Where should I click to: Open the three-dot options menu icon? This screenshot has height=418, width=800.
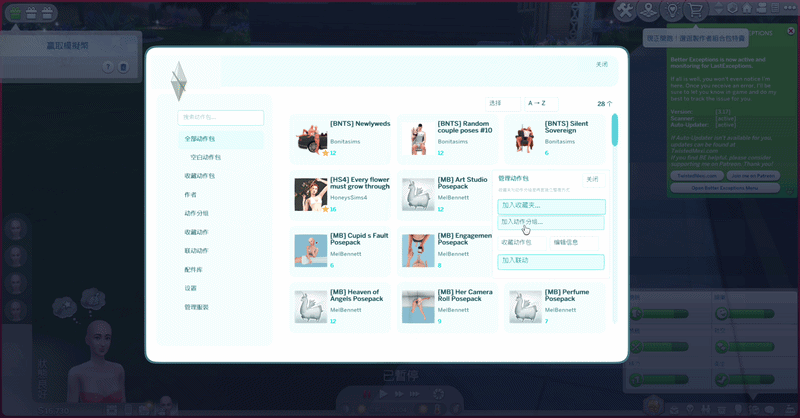[789, 8]
